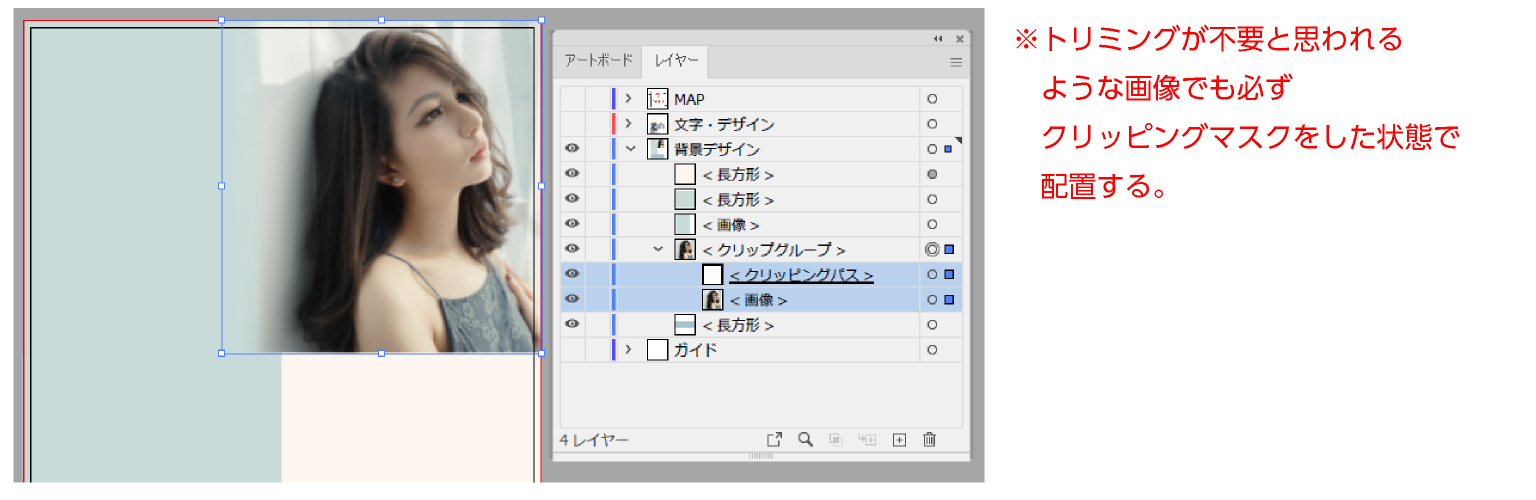Toggle eye of the striped-thumbnail 長方形 row

pos(572,323)
